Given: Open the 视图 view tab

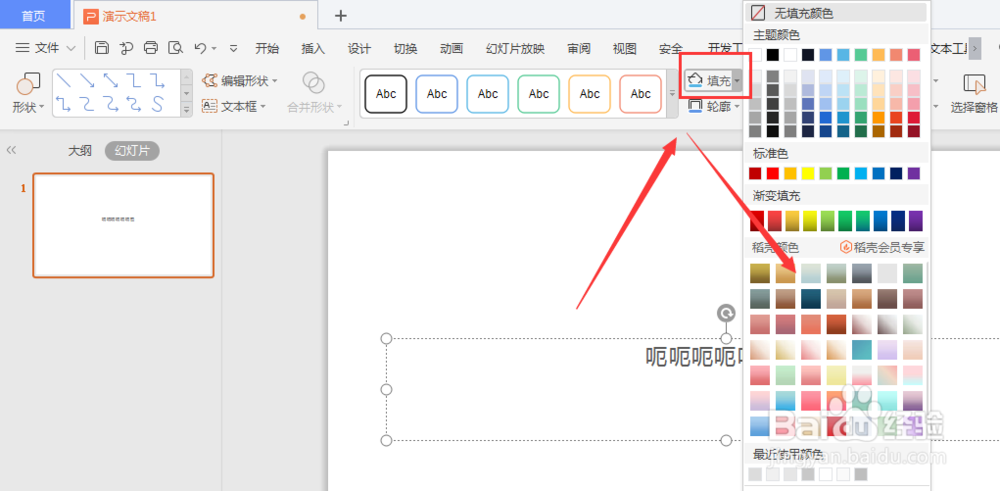Looking at the screenshot, I should pos(624,48).
